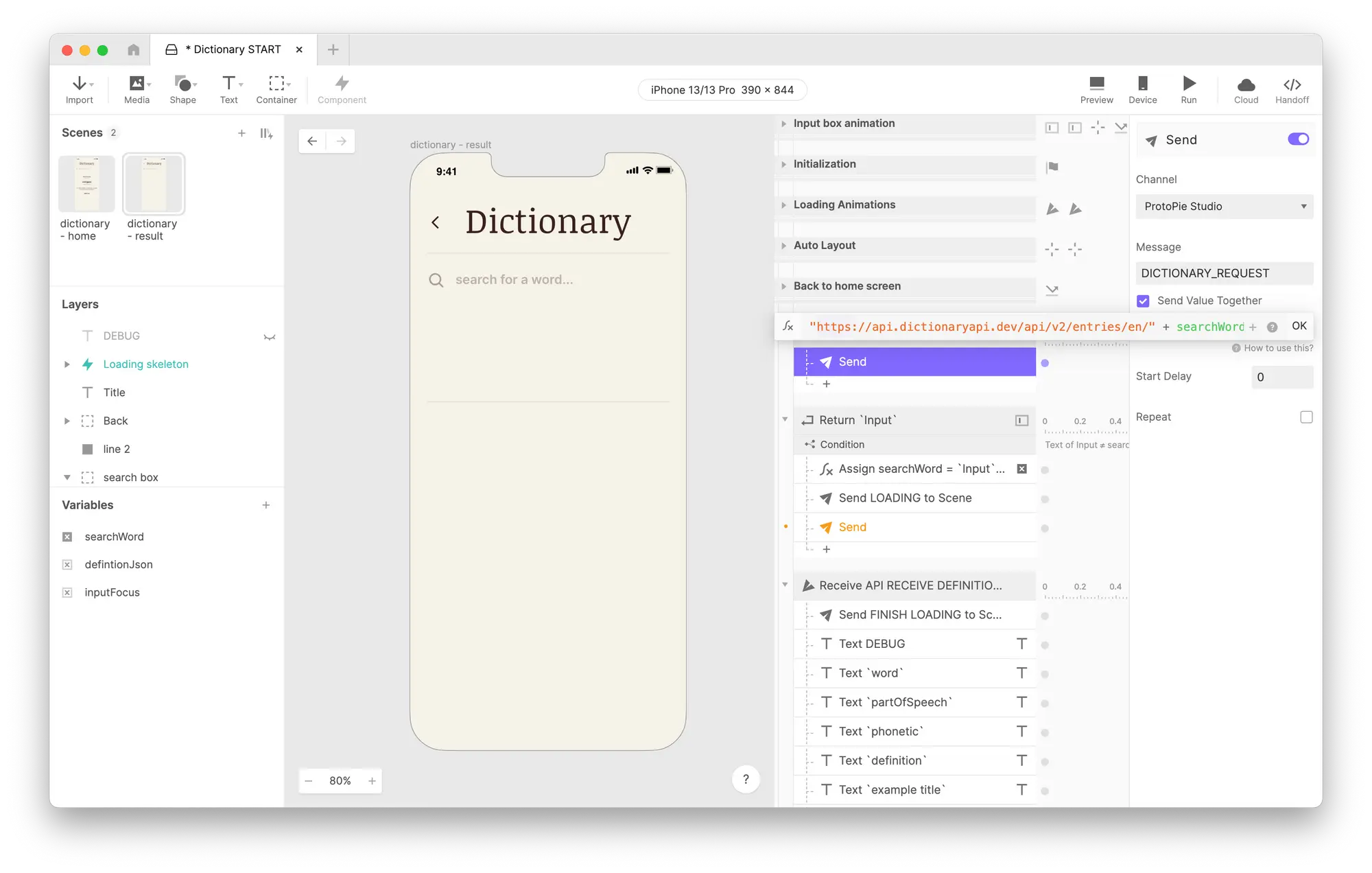Switch to the Dictionary START tab
Viewport: 1372px width, 873px height.
233,49
